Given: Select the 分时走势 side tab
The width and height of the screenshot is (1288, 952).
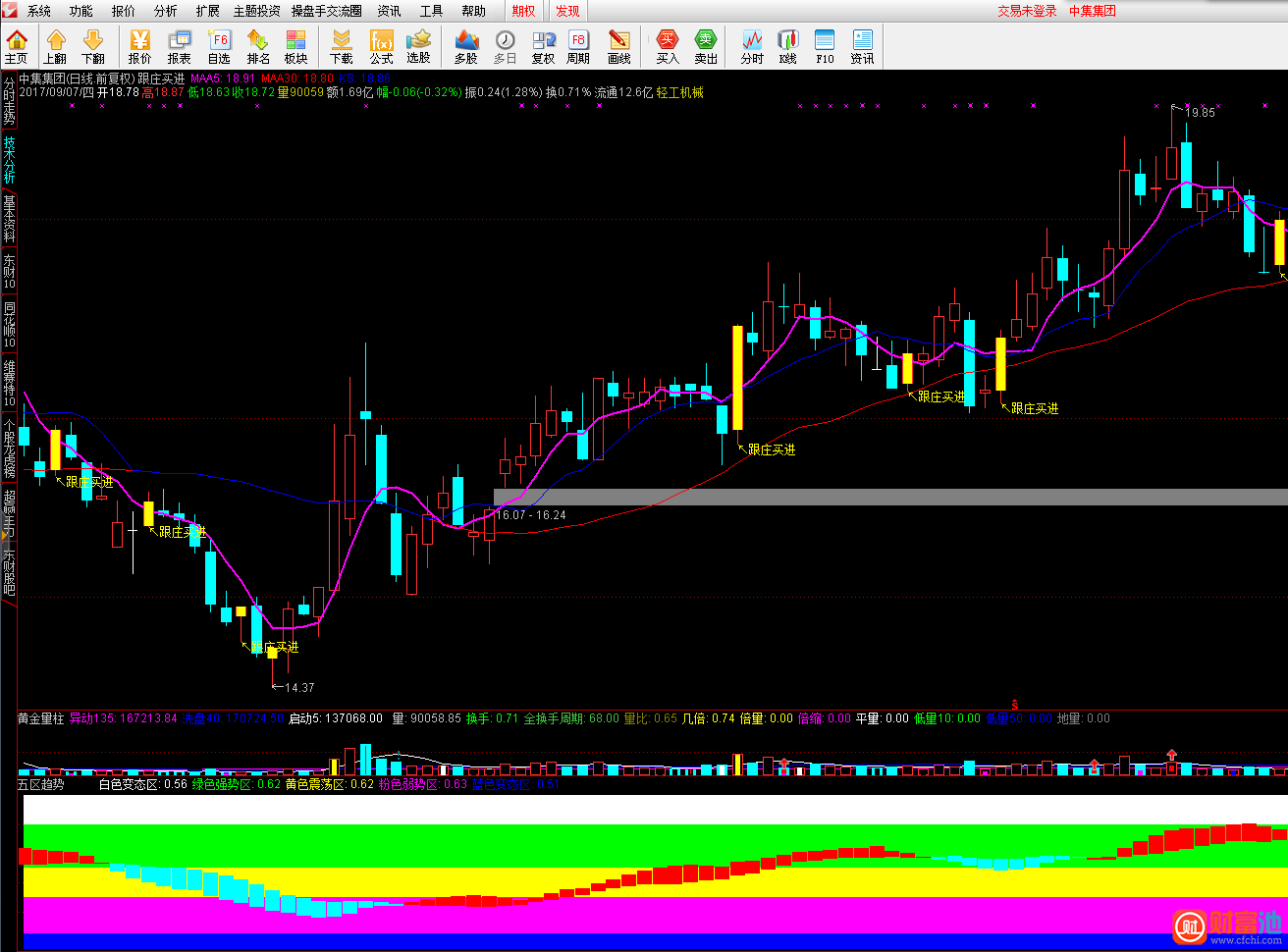Looking at the screenshot, I should (9, 100).
